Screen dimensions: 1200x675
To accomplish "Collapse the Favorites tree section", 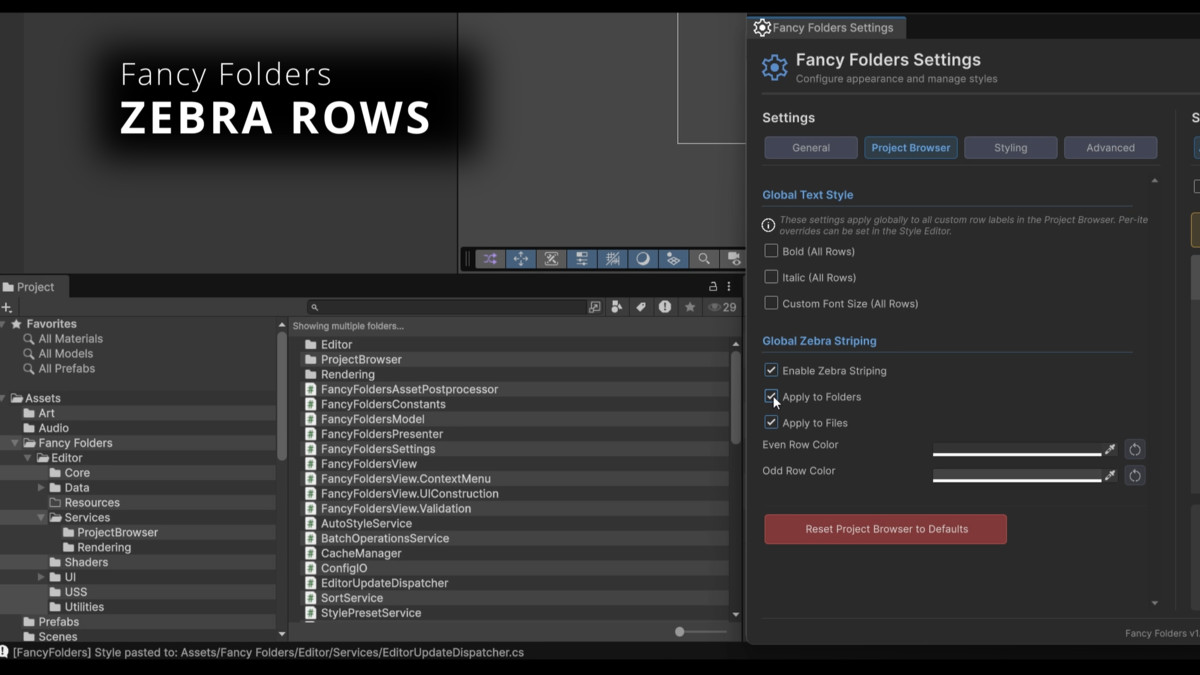I will point(3,324).
